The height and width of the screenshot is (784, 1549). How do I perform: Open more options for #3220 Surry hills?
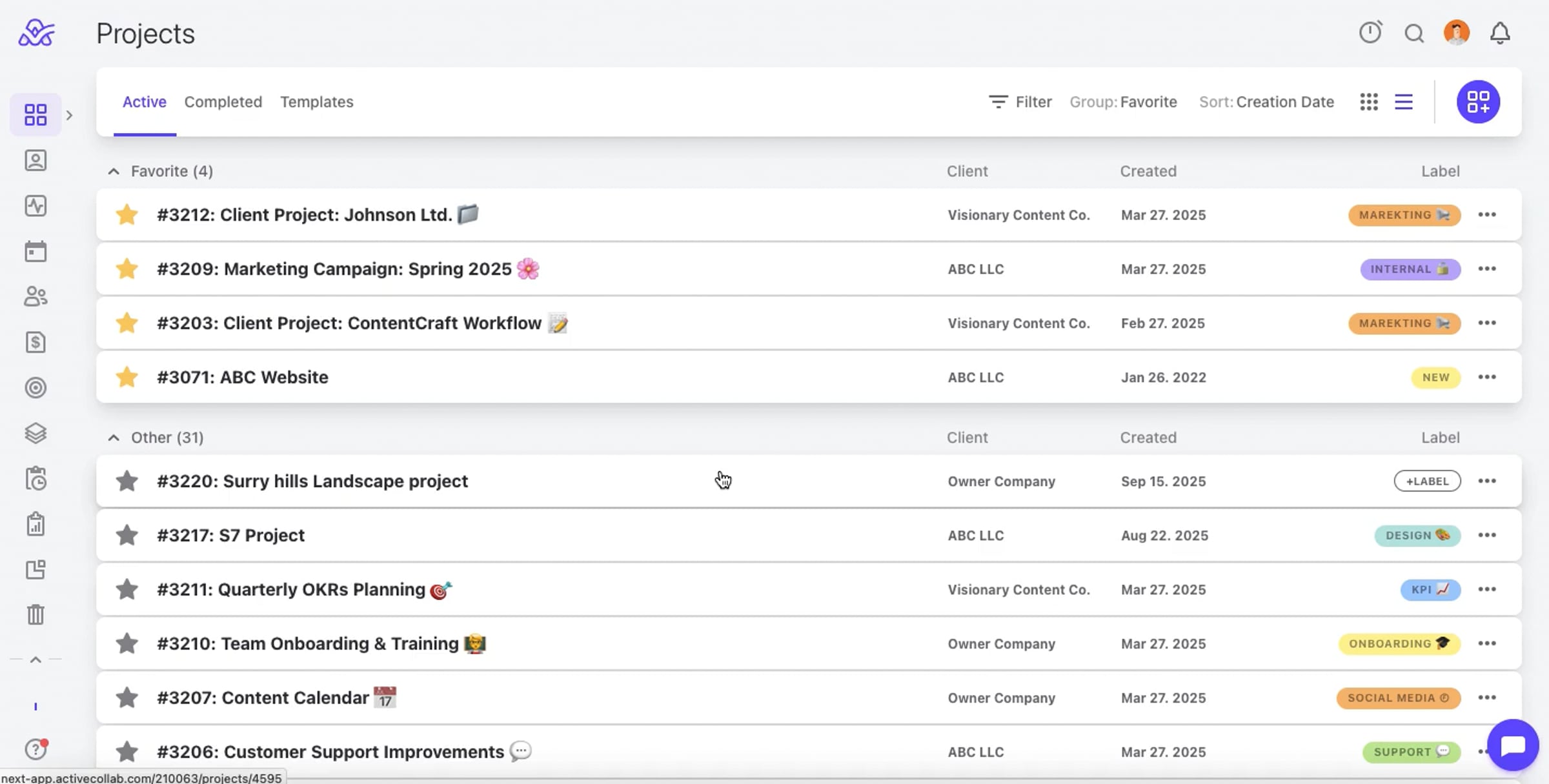coord(1487,481)
